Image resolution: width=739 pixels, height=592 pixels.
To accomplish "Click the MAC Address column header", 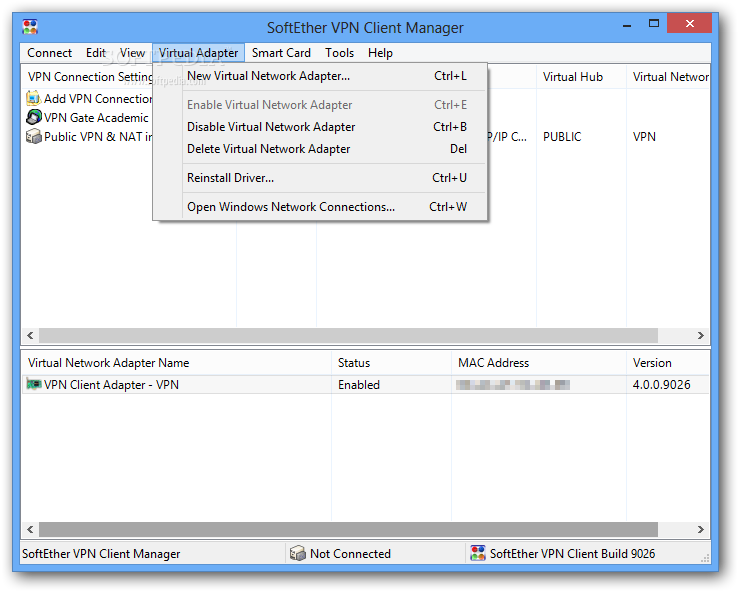I will (x=539, y=363).
